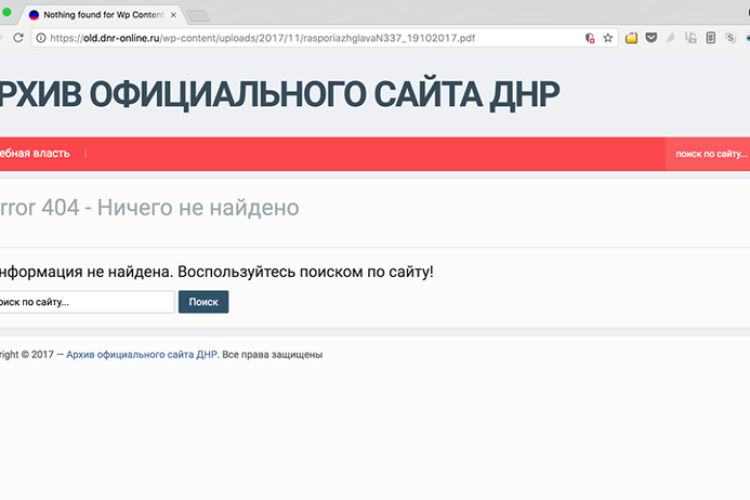Click footer text 'Все права защищены'
This screenshot has height=500, width=750.
pyautogui.click(x=272, y=355)
